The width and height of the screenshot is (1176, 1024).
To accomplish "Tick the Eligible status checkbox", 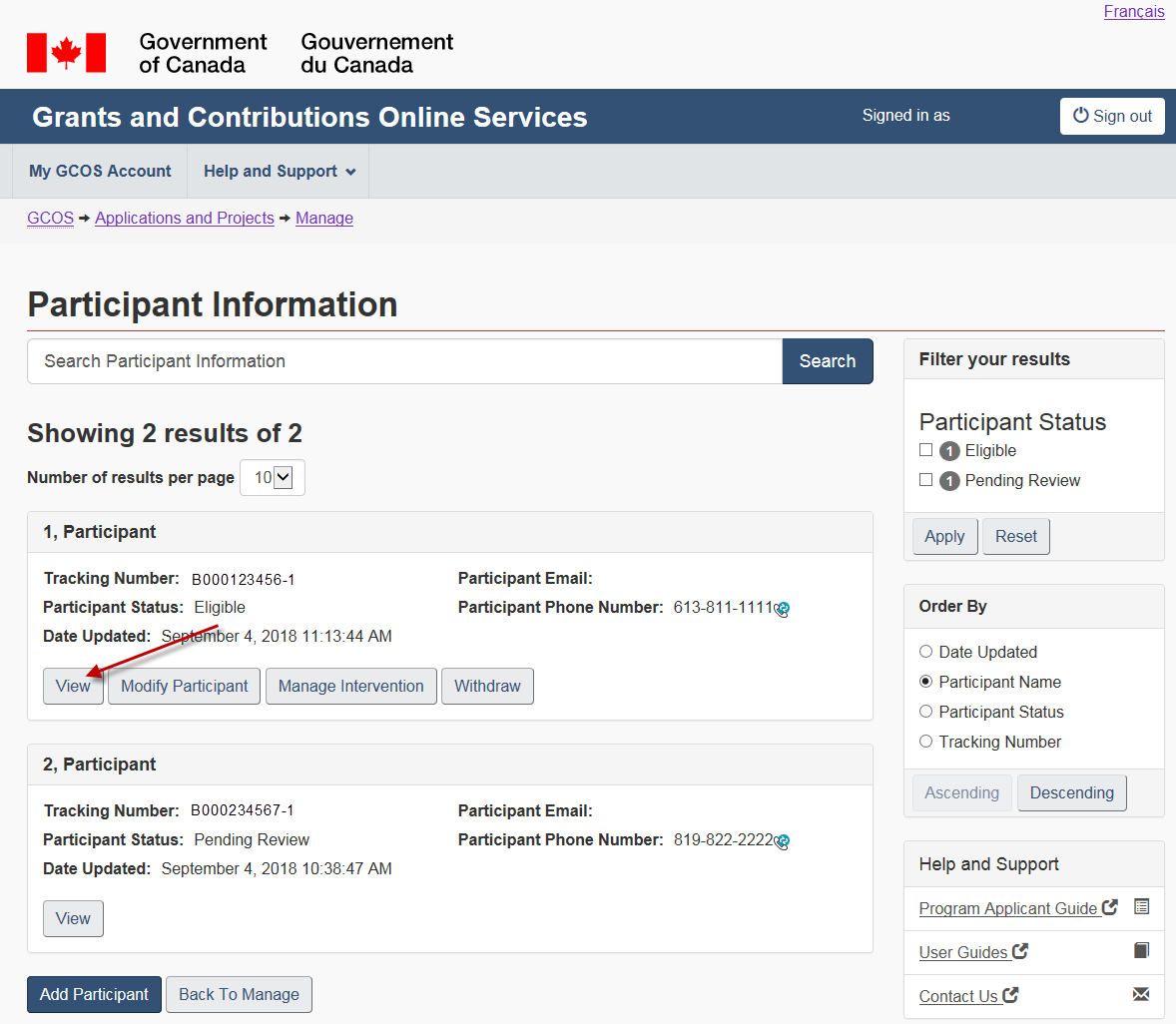I will [x=926, y=450].
